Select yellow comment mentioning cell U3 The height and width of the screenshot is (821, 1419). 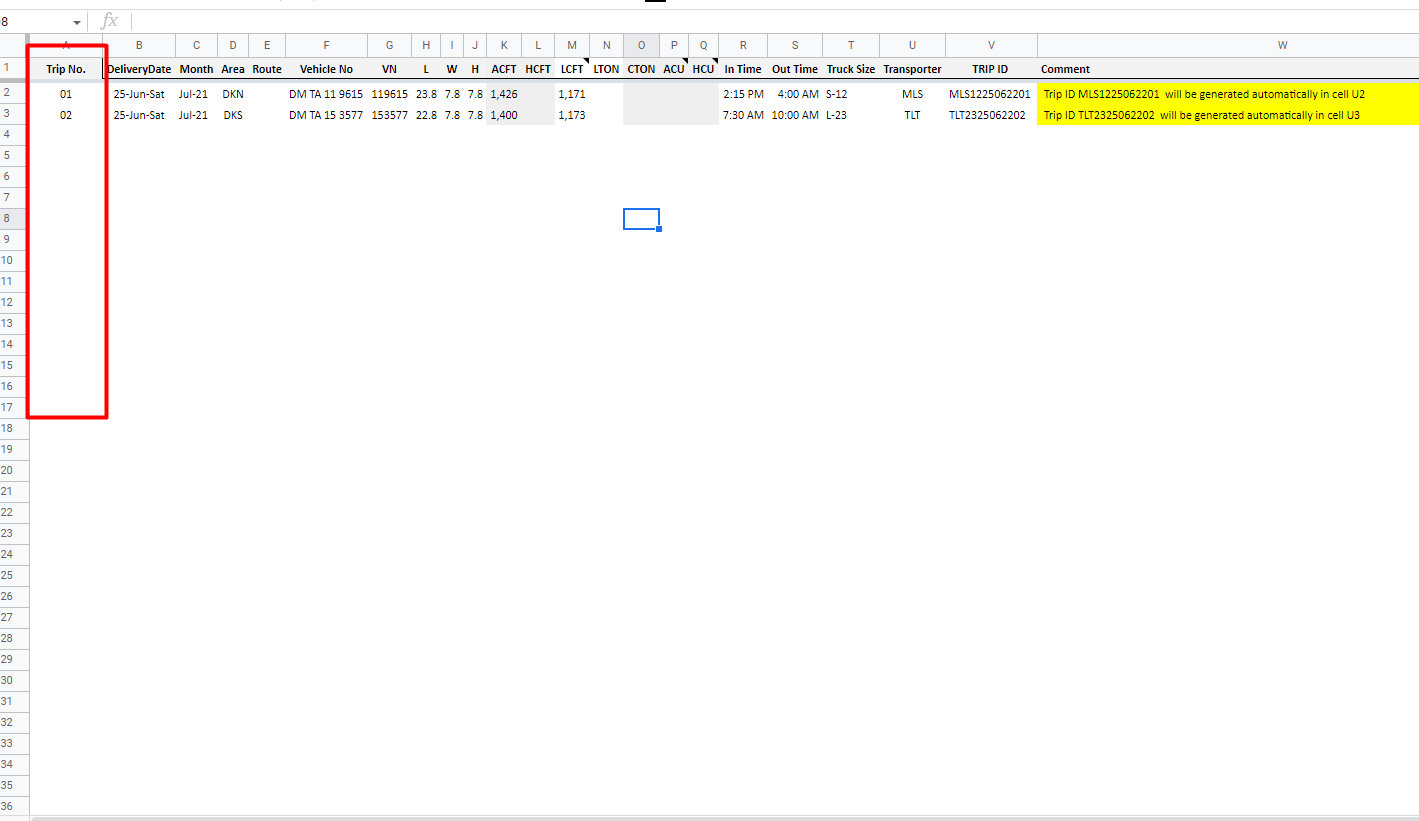1228,115
